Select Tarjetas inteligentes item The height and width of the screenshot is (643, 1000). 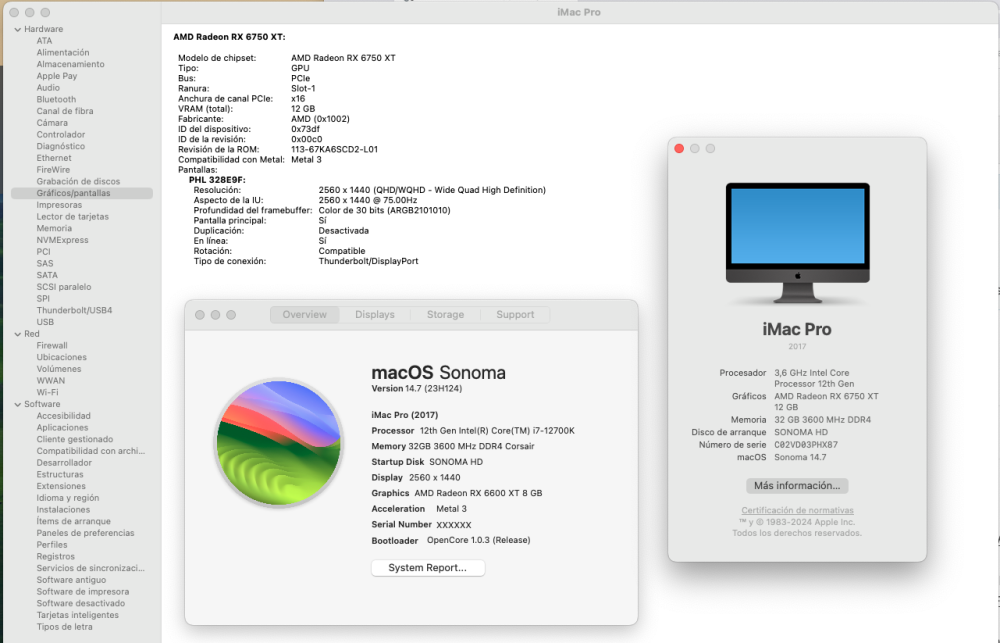click(77, 615)
